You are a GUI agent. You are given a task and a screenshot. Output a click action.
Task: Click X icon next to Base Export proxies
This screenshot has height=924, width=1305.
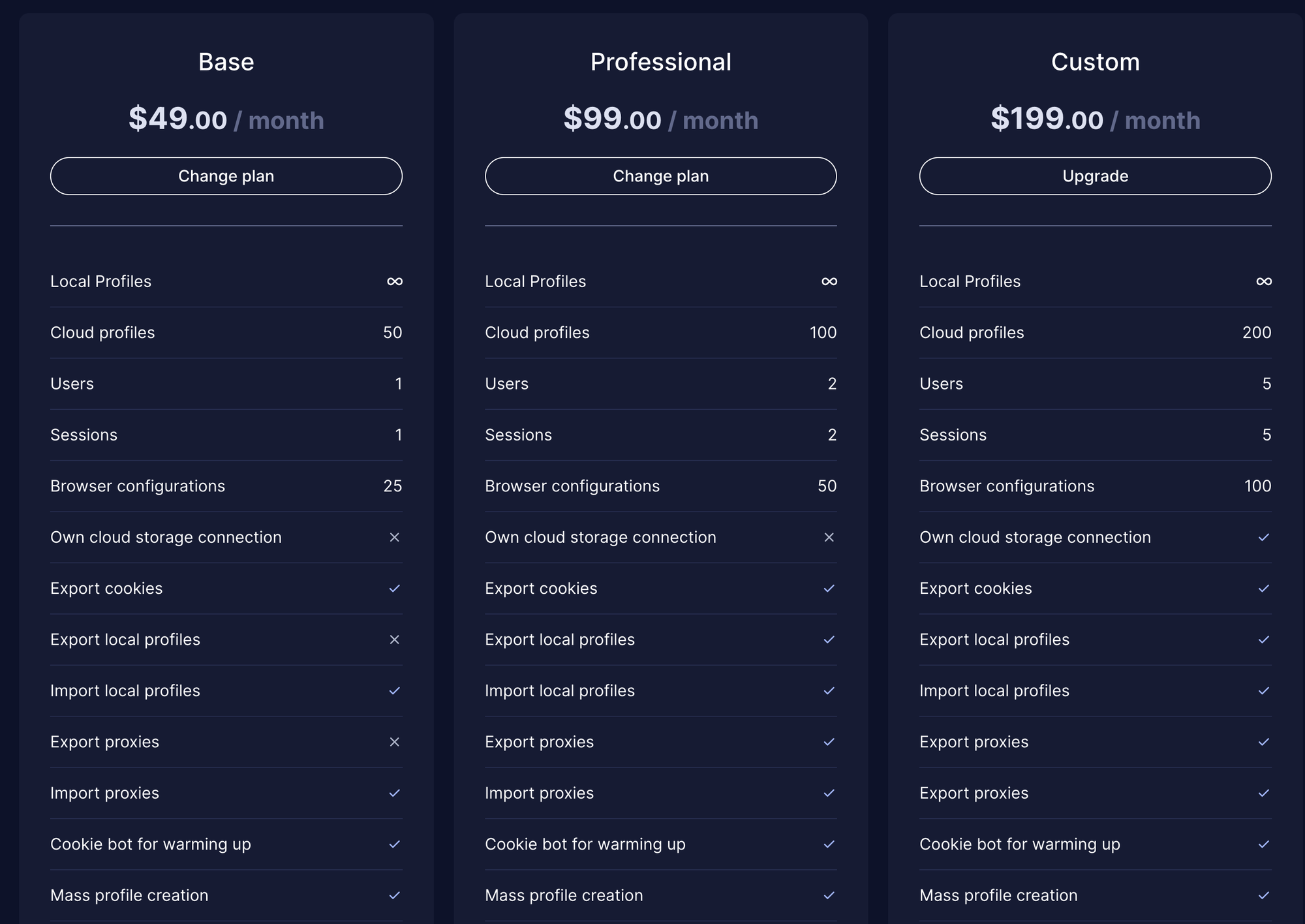click(394, 742)
